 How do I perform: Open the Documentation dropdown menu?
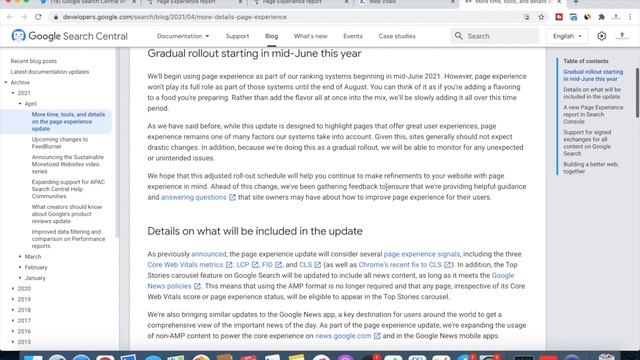(x=183, y=36)
